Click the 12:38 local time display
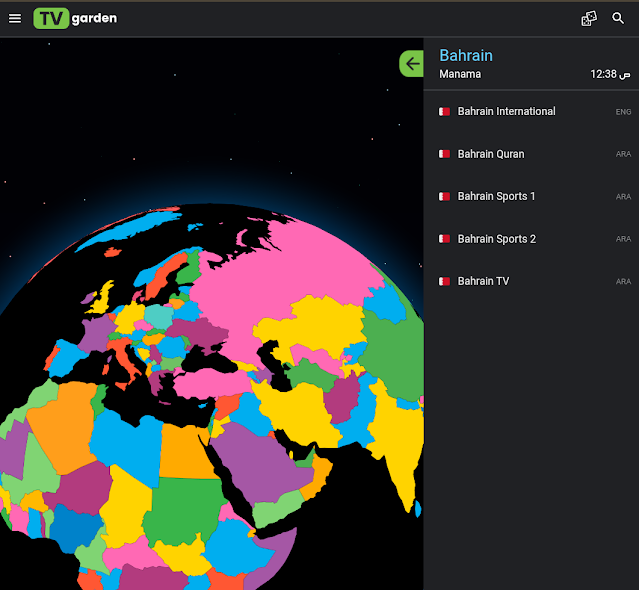The image size is (639, 590). (x=610, y=74)
